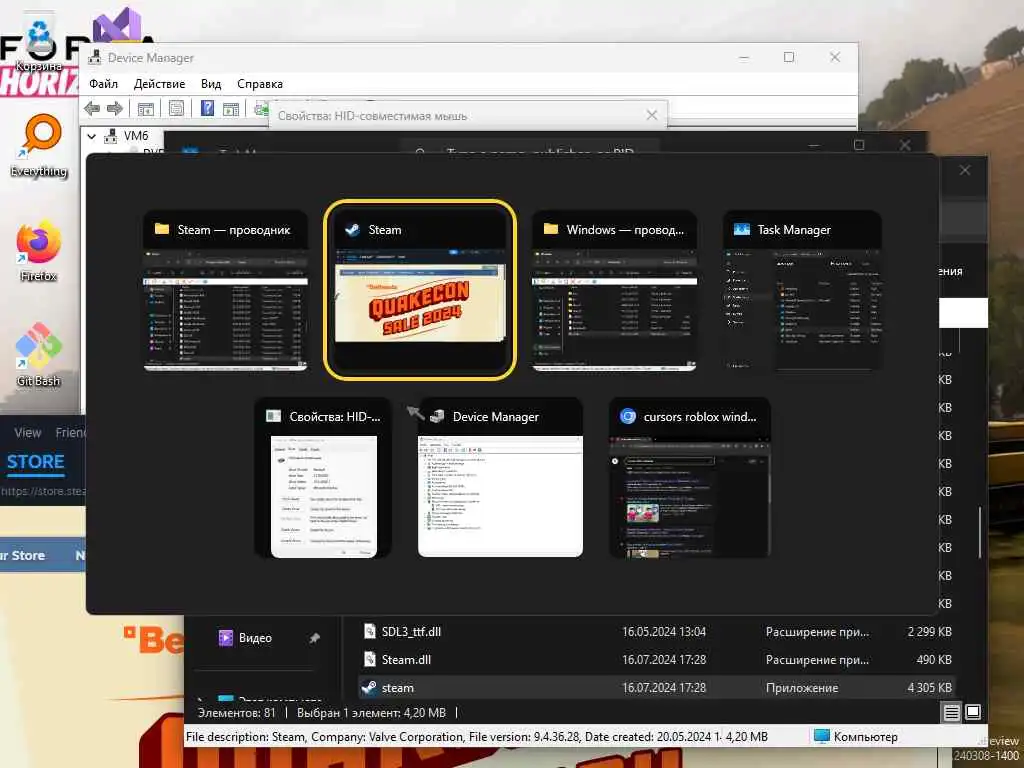Screen dimensions: 1024x768
Task: Select the 'Steam — проводник' window preview
Action: pos(225,290)
